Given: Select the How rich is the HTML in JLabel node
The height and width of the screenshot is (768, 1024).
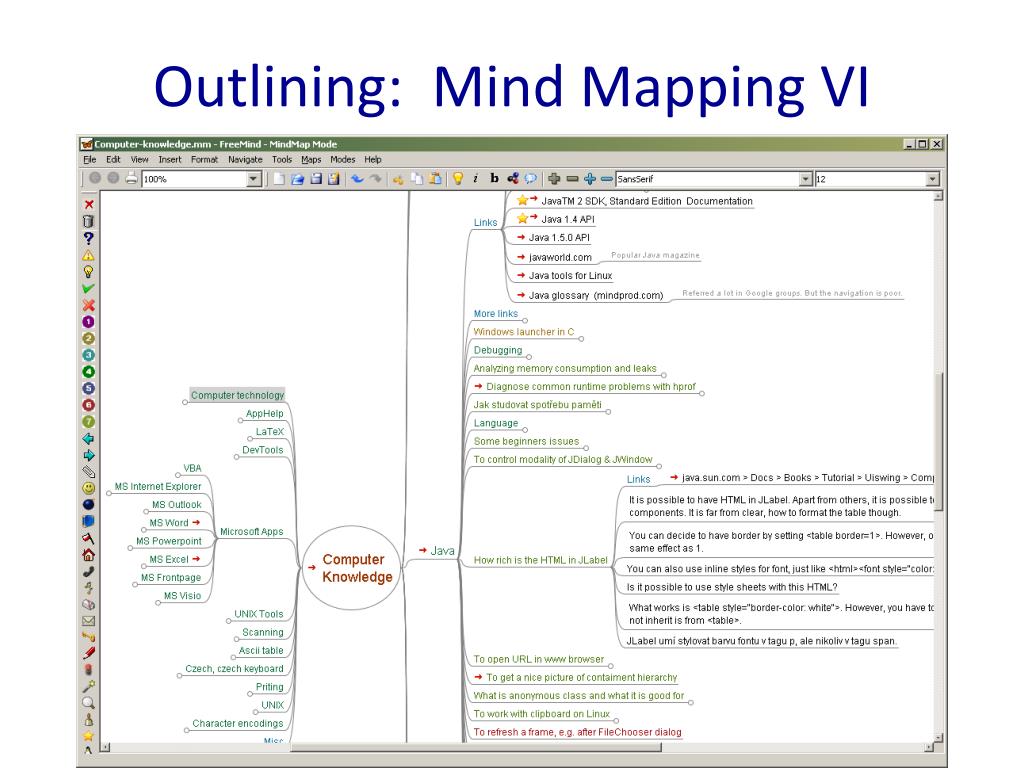Looking at the screenshot, I should pyautogui.click(x=540, y=560).
